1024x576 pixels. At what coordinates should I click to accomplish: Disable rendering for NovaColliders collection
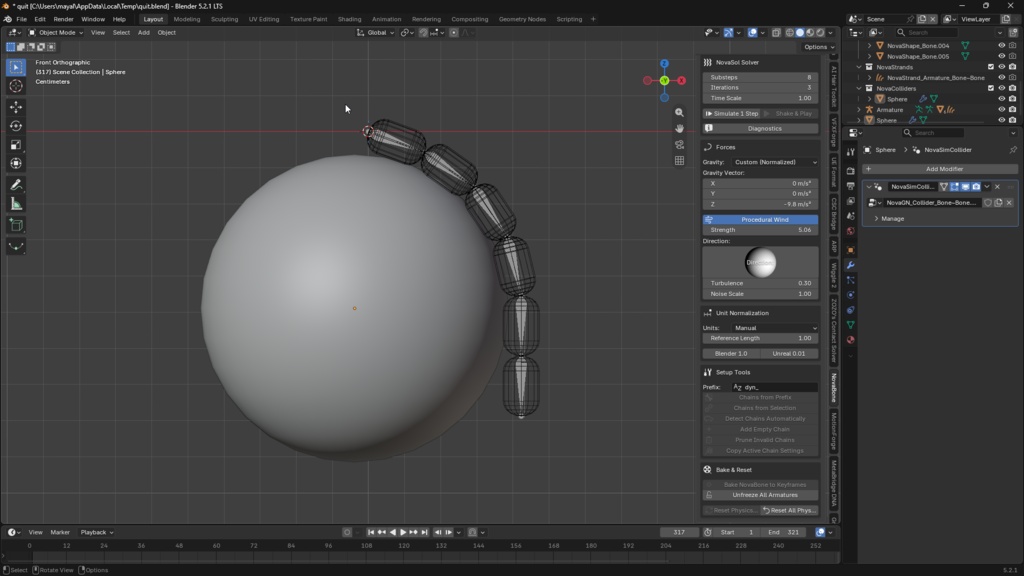1012,88
